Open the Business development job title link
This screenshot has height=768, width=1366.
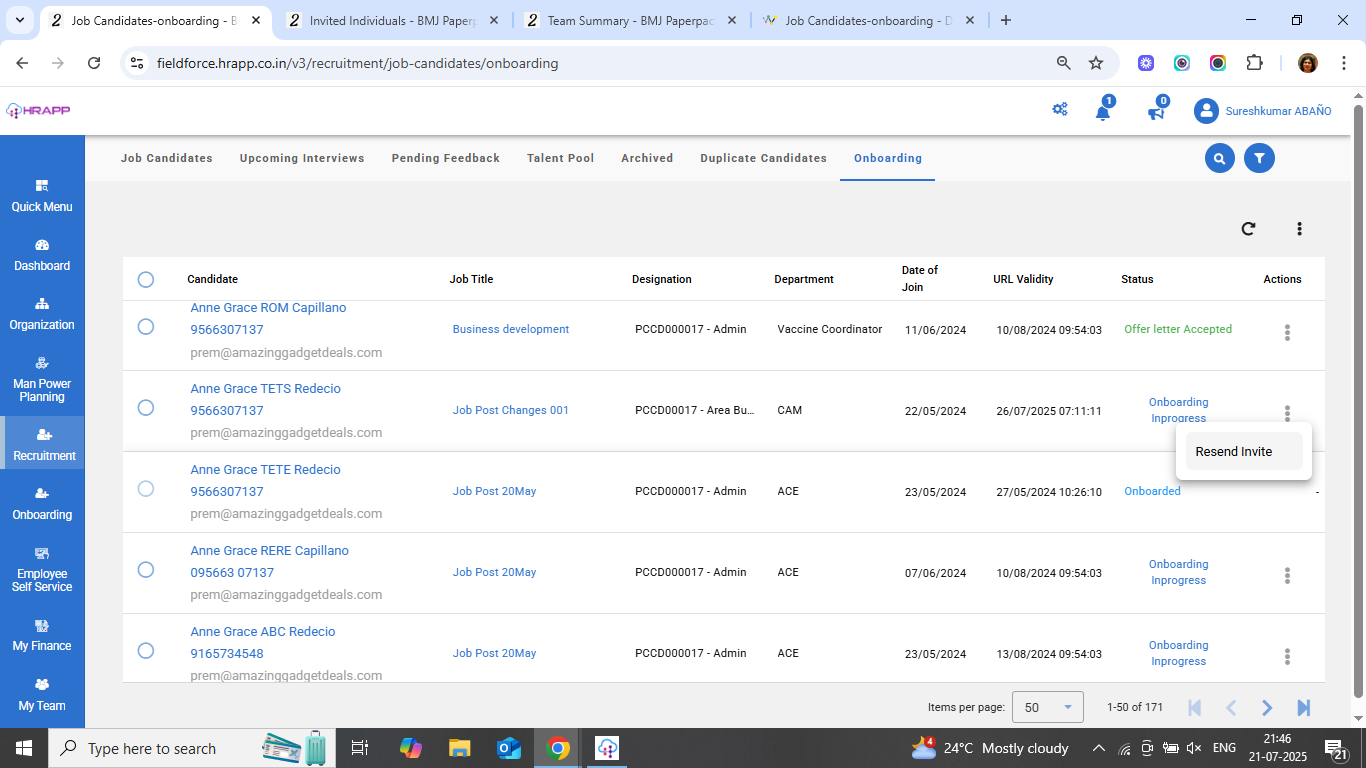pos(511,329)
